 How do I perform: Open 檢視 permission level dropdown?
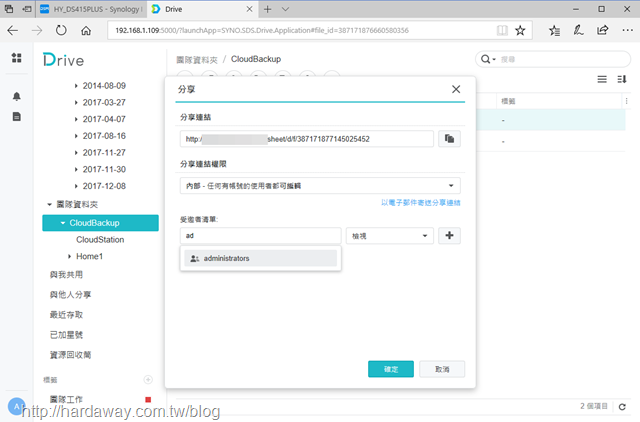(x=390, y=236)
